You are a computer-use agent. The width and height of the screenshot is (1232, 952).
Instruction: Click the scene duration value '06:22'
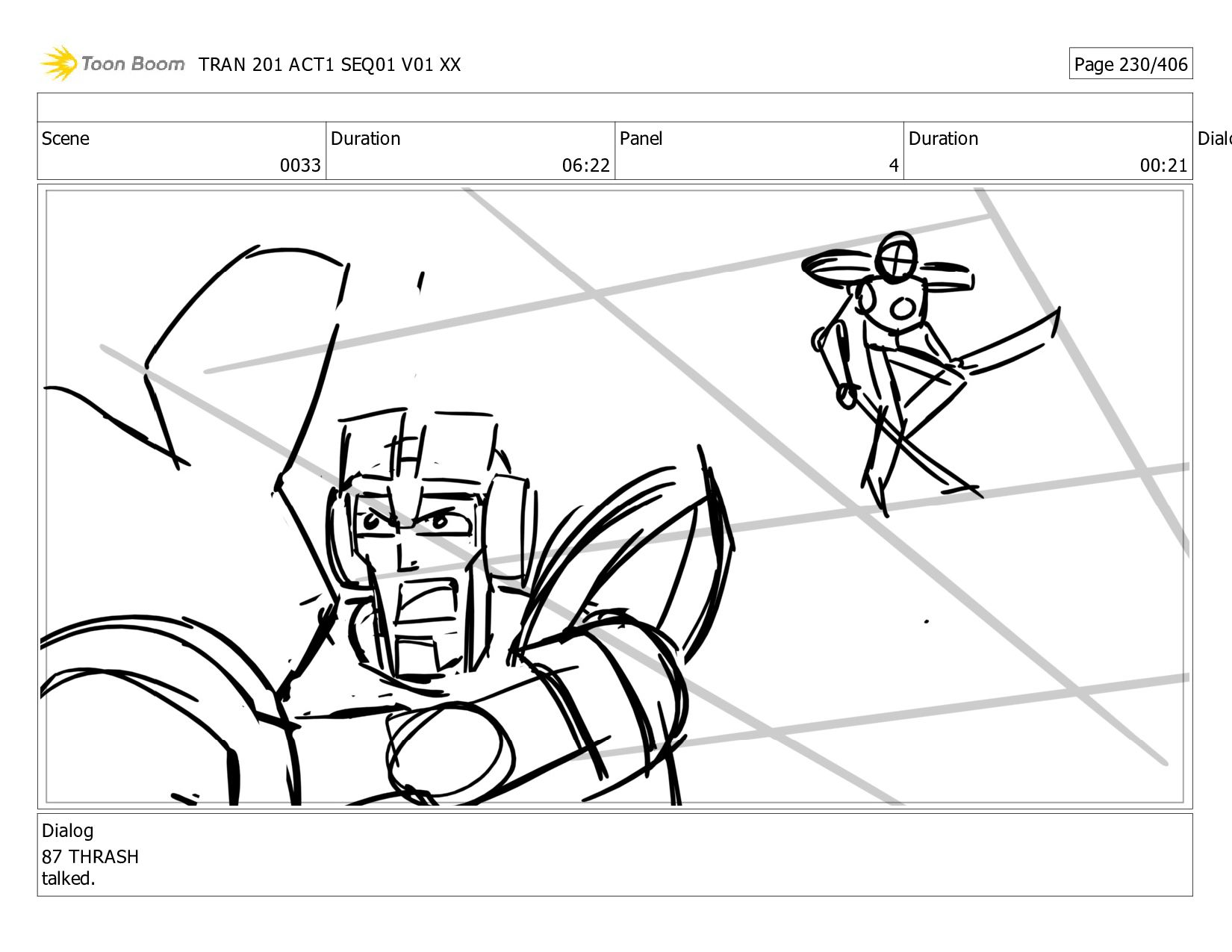pyautogui.click(x=586, y=166)
